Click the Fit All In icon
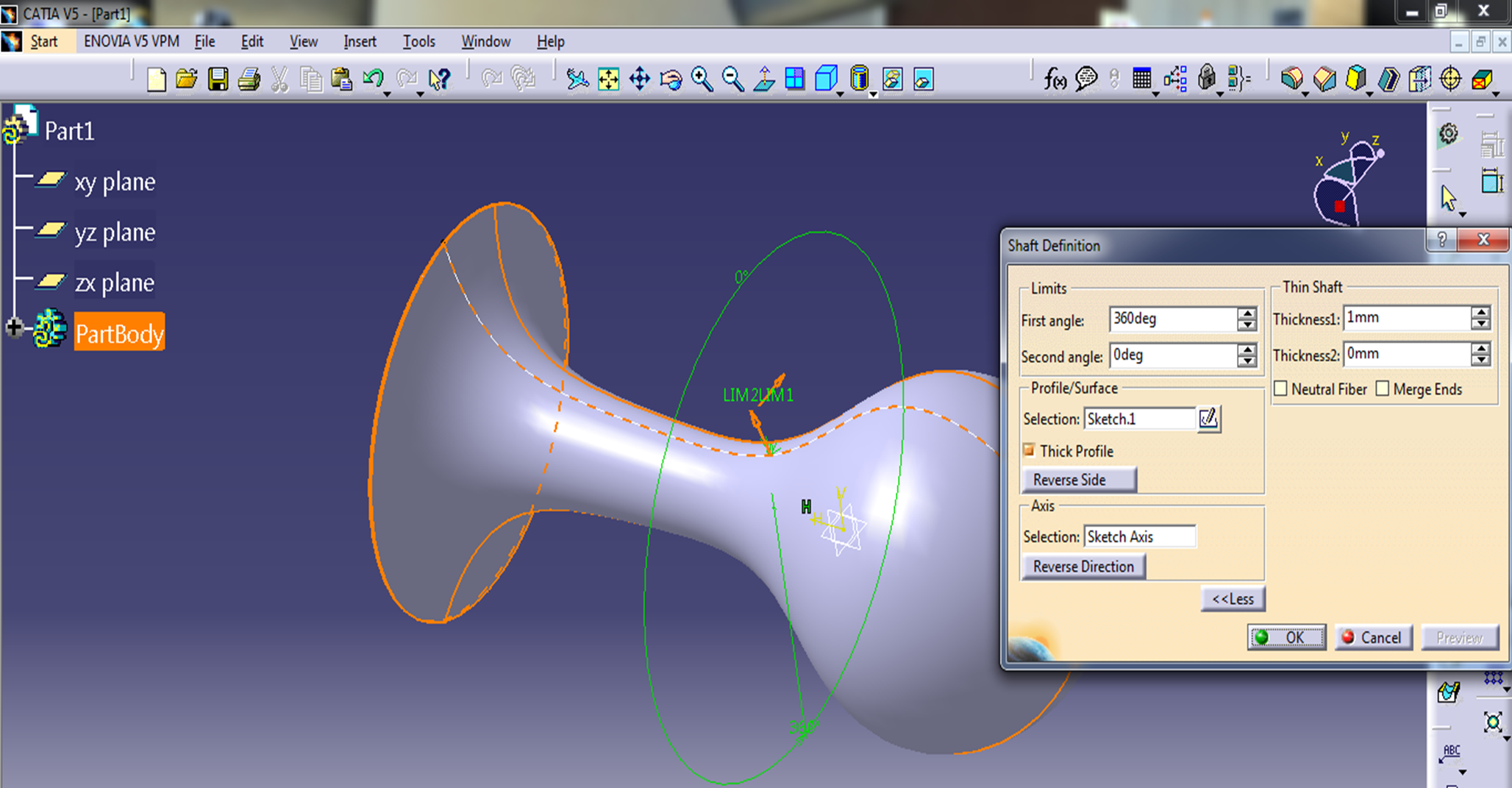This screenshot has width=1512, height=788. click(609, 79)
